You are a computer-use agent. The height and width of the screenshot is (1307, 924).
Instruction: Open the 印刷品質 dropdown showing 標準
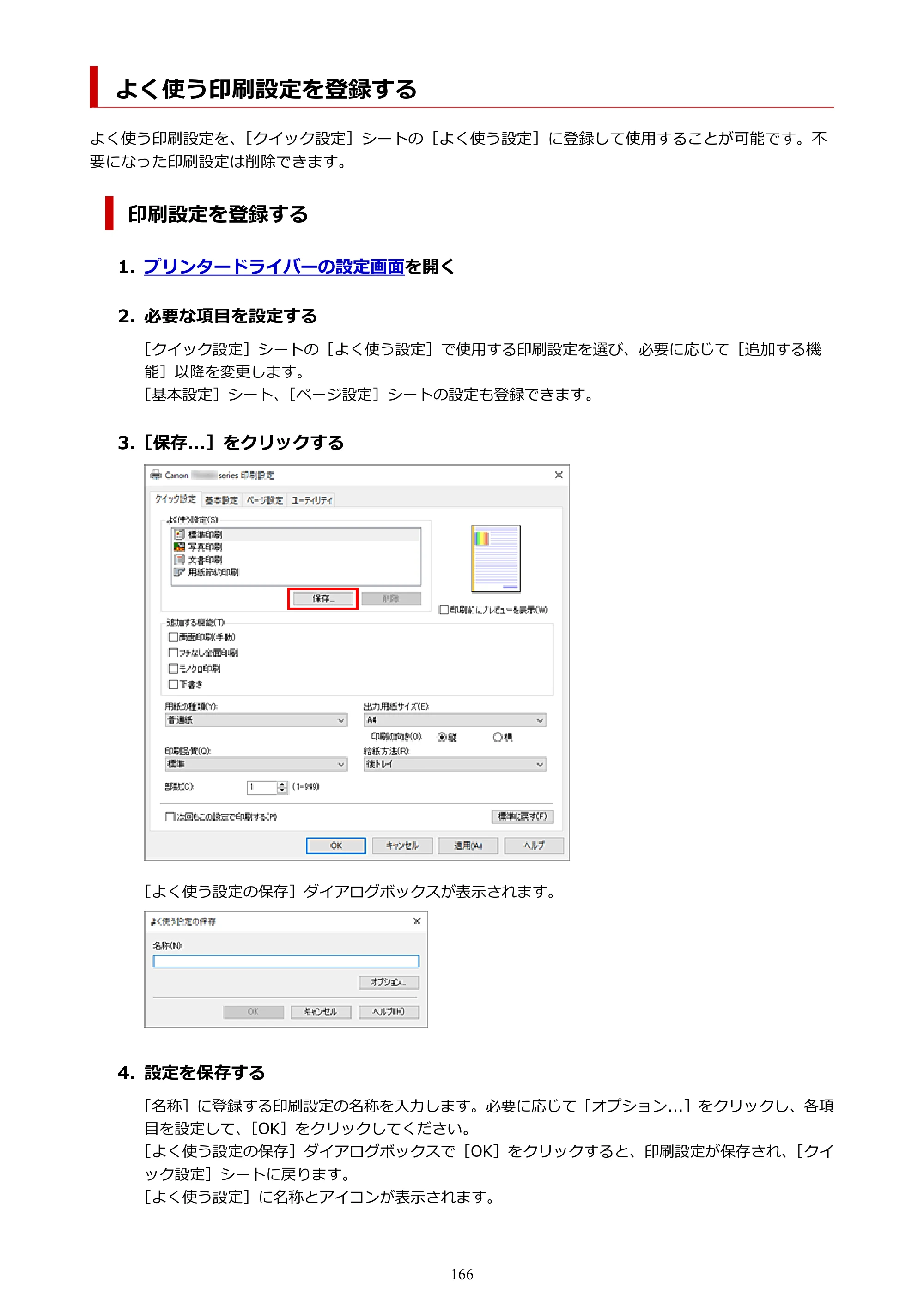click(255, 764)
